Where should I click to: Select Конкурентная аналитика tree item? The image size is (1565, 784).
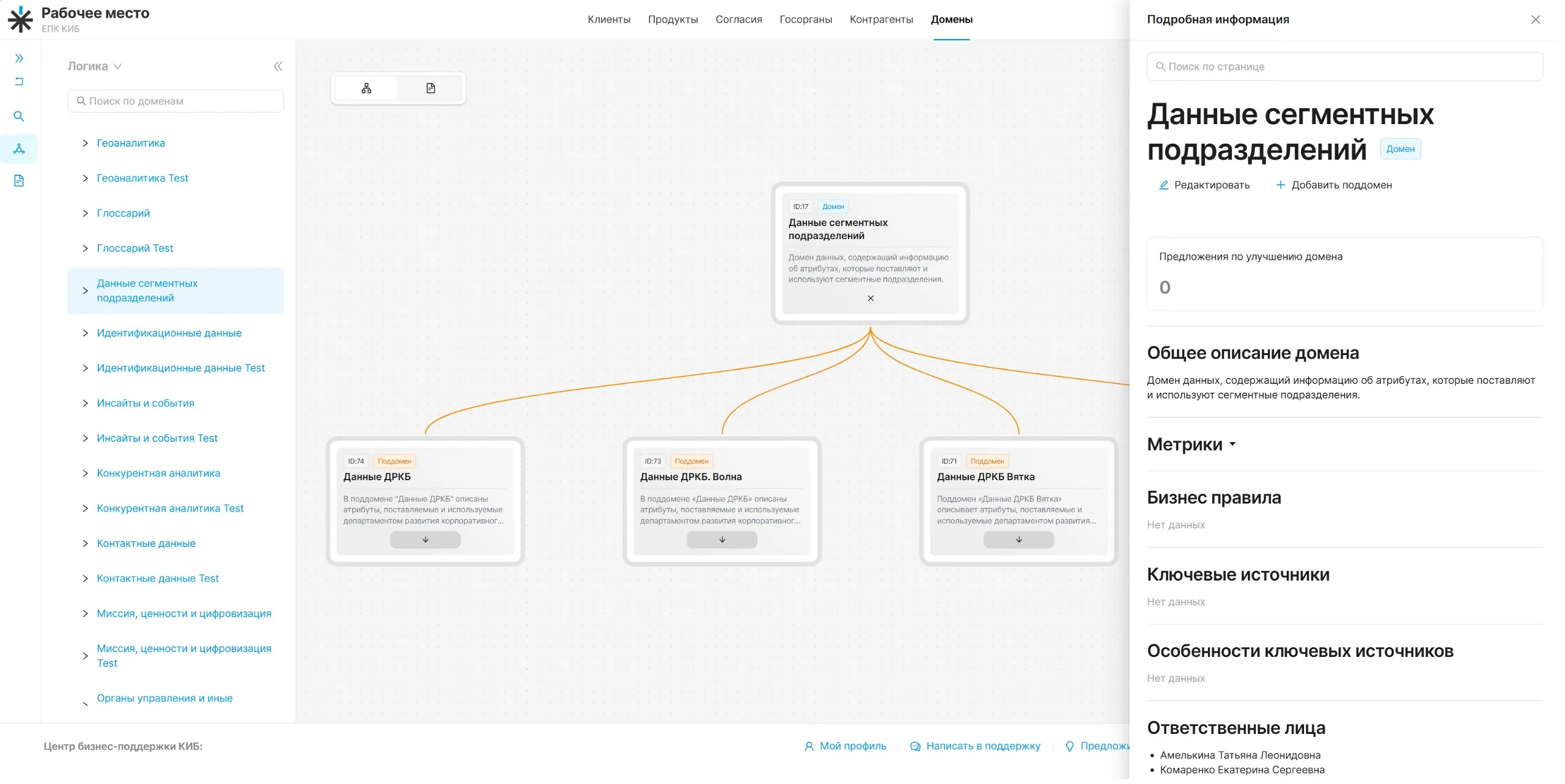158,473
